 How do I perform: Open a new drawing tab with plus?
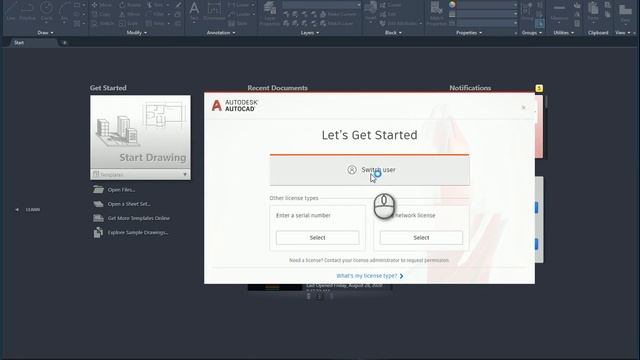point(64,42)
